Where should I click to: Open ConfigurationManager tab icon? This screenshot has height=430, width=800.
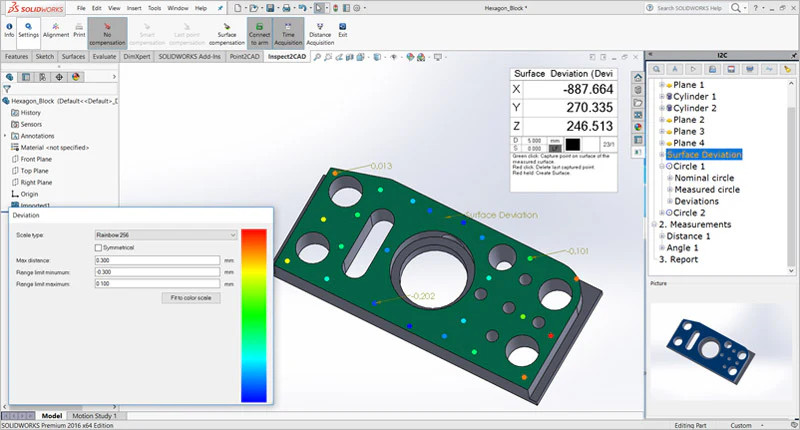point(42,77)
